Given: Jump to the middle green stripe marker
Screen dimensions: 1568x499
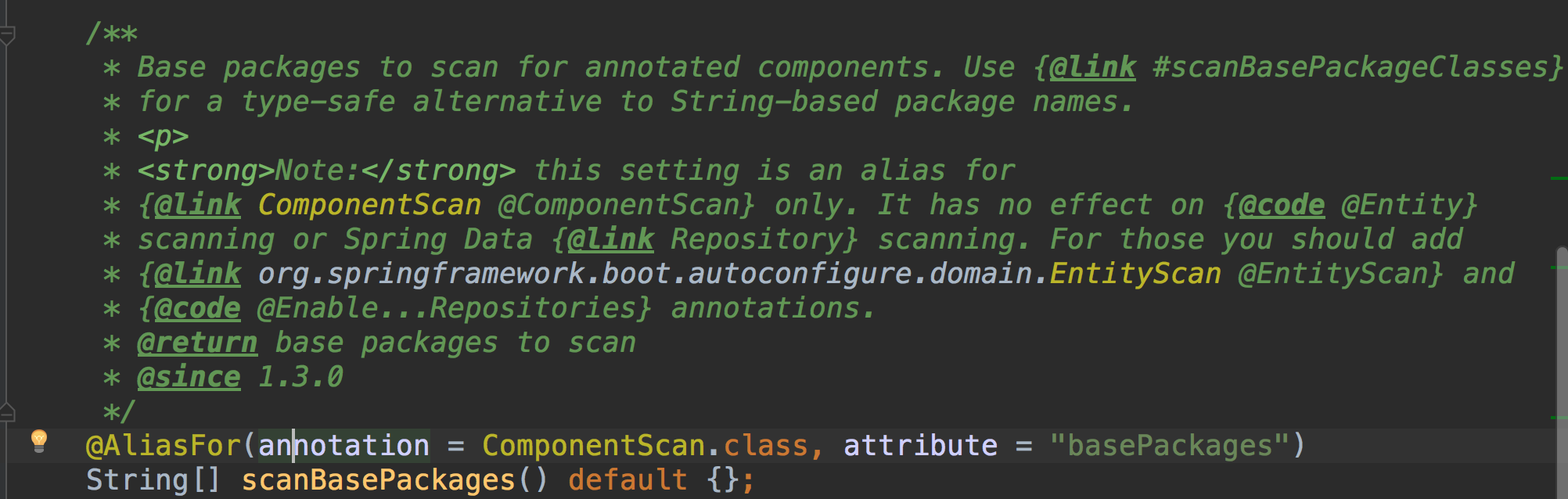Looking at the screenshot, I should click(x=1559, y=267).
